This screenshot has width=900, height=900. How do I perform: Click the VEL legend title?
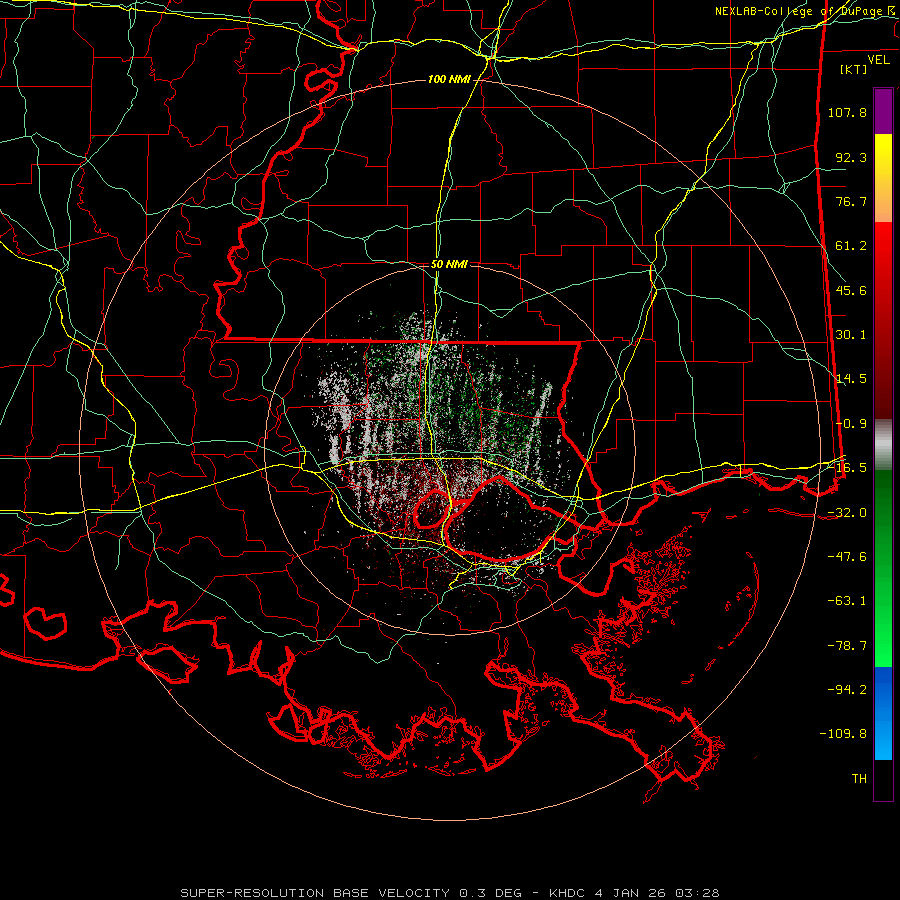(878, 60)
